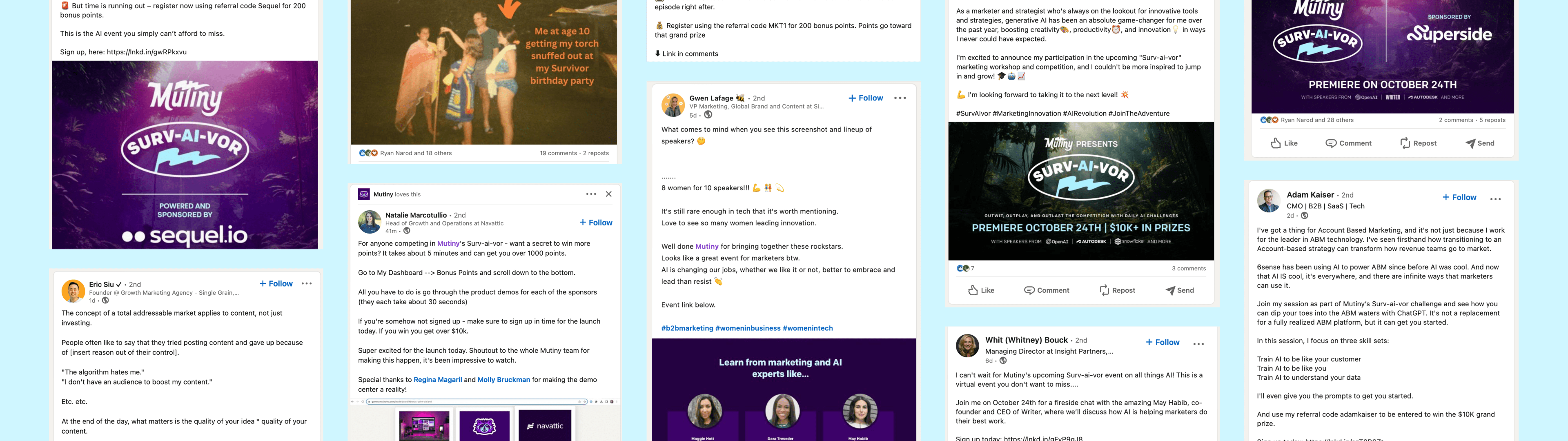The image size is (1568, 441).
Task: Open more options on Gwen Lafage's post
Action: tap(900, 98)
